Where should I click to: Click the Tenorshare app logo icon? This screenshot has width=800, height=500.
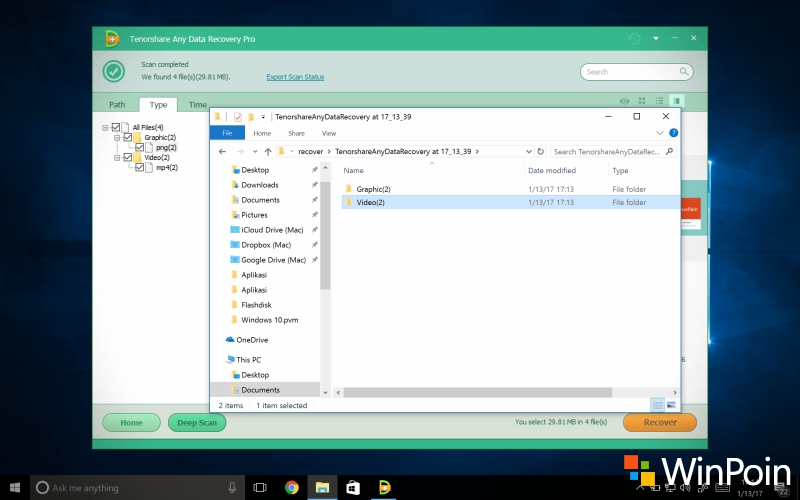tap(112, 39)
